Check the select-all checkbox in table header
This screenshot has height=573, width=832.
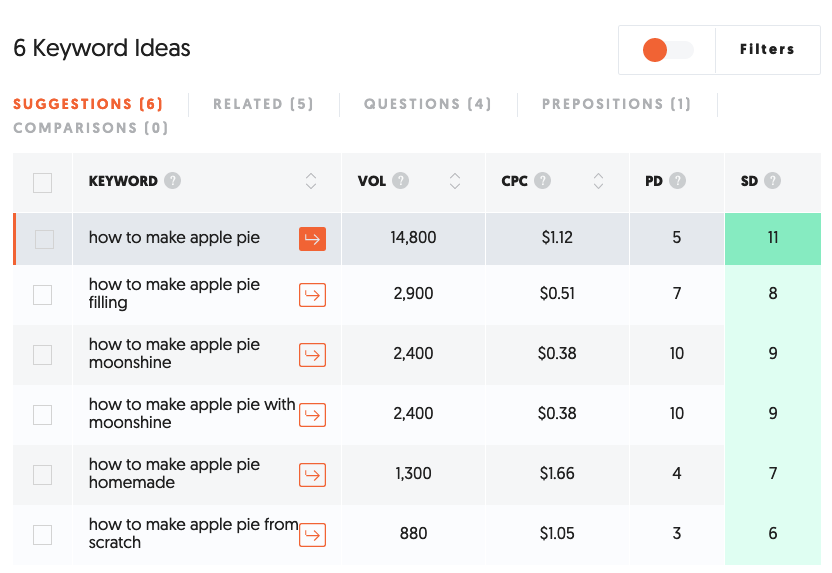(42, 183)
